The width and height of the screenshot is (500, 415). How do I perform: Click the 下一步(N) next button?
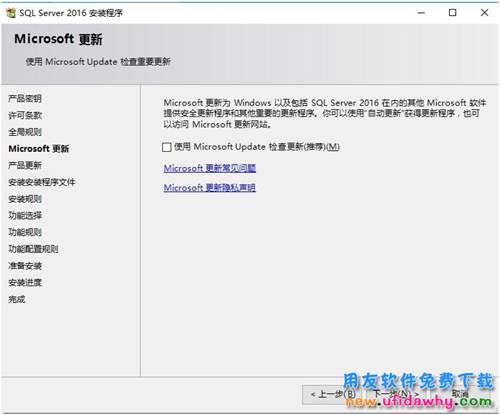click(x=396, y=395)
